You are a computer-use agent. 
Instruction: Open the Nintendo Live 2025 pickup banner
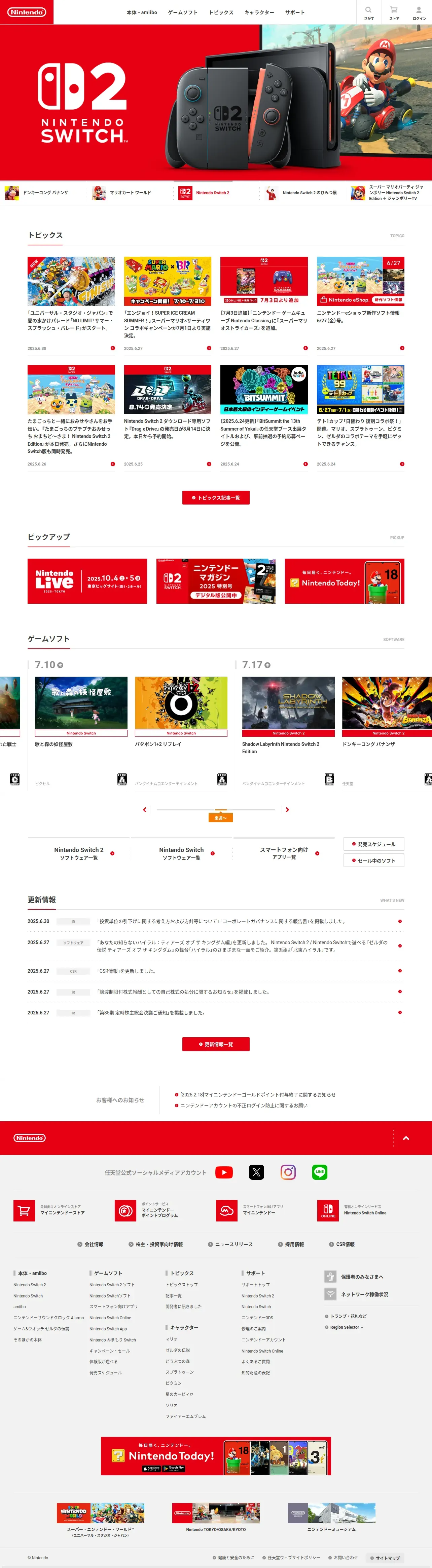click(x=87, y=581)
